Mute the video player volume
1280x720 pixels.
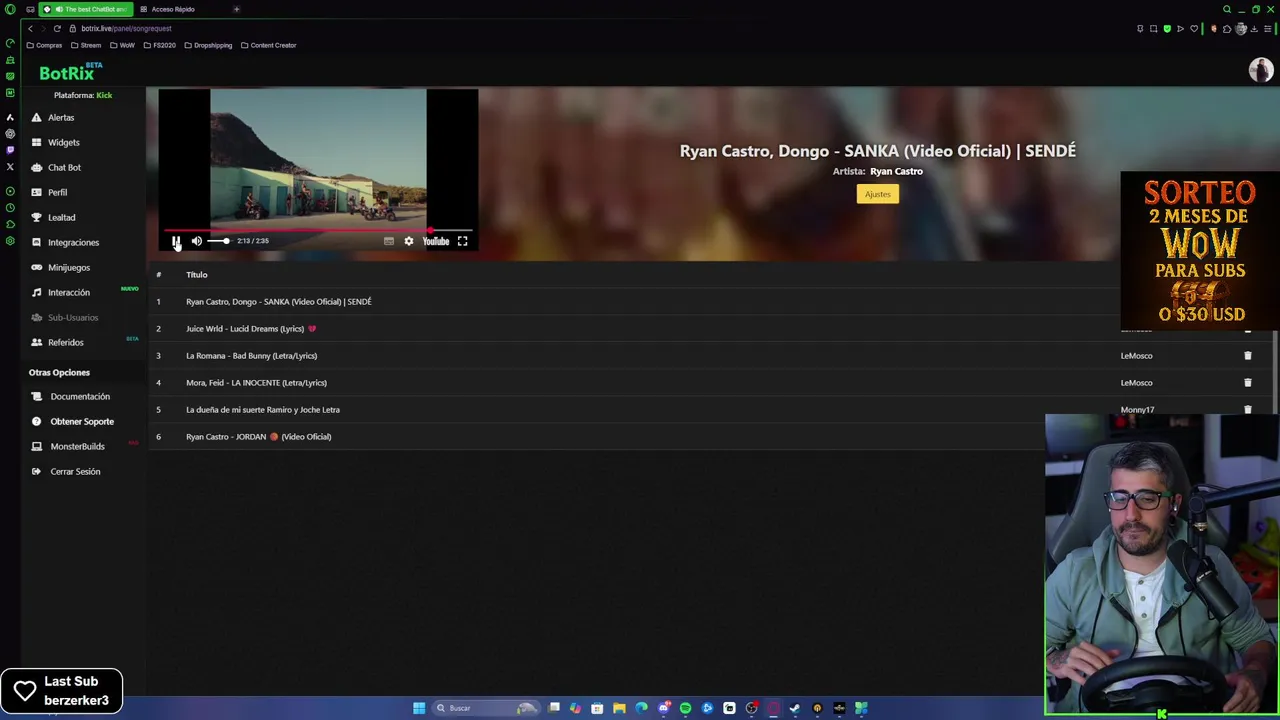click(x=197, y=241)
